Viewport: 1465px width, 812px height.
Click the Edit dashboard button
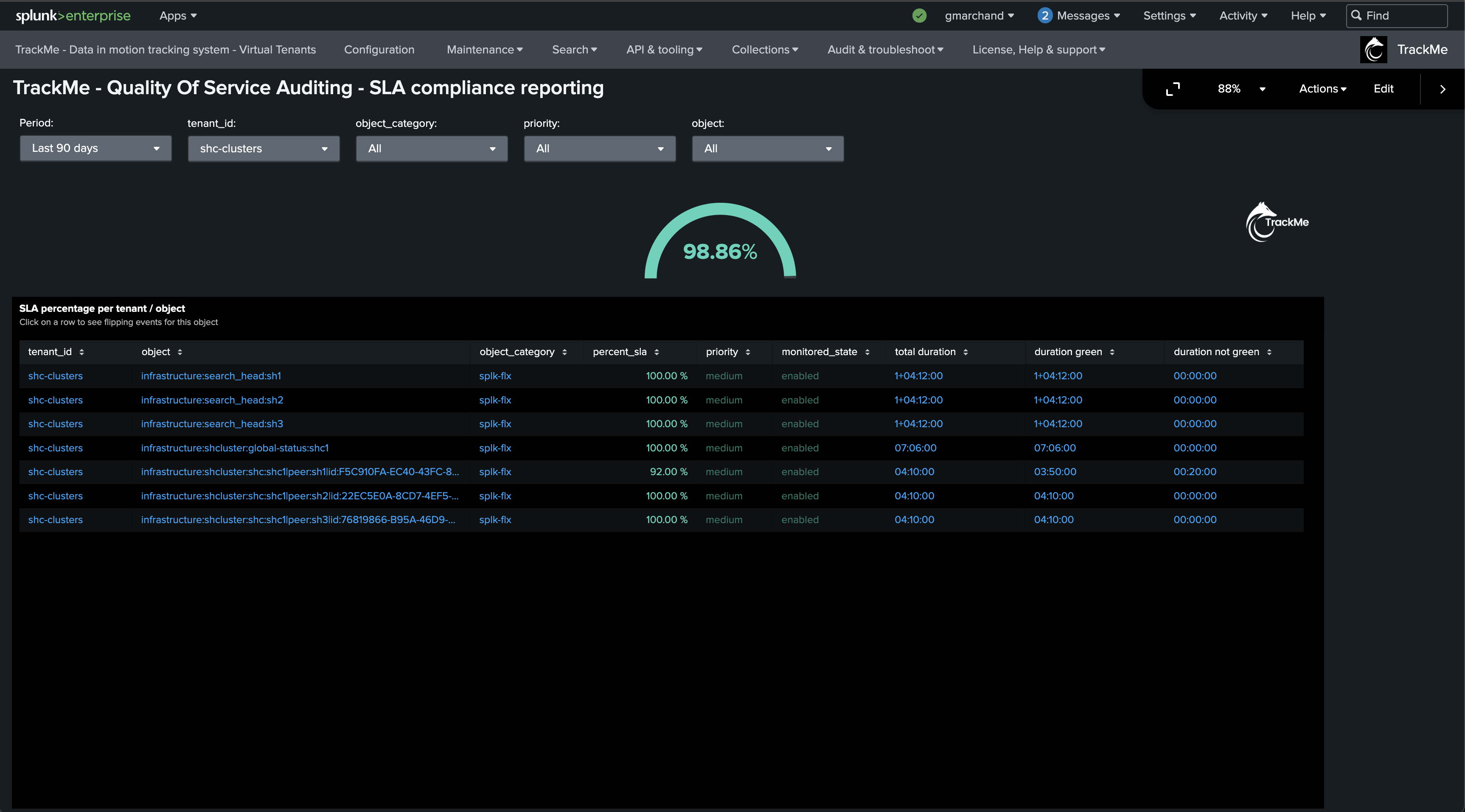(x=1383, y=89)
